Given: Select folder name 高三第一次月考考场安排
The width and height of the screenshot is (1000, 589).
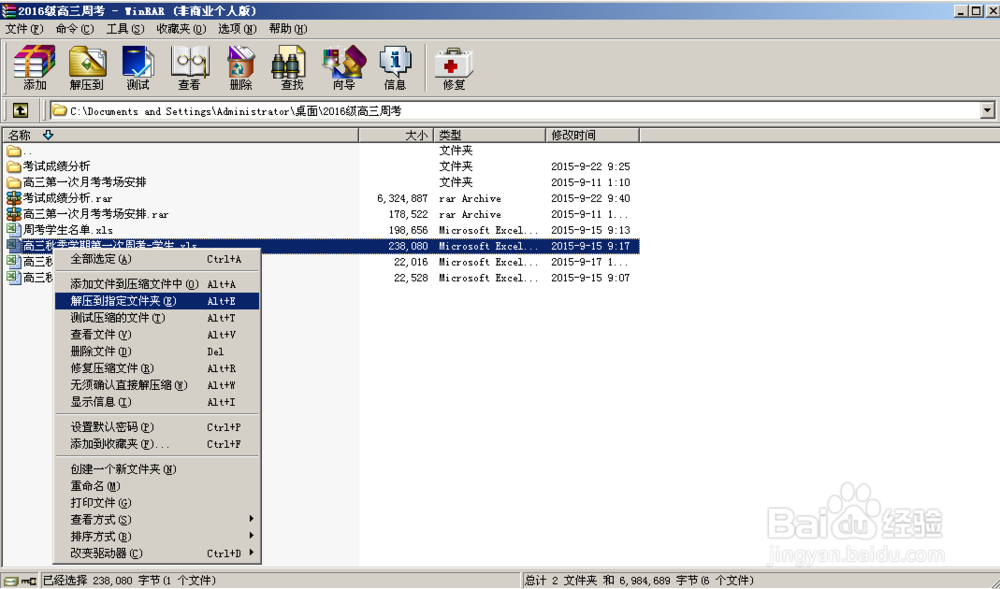Looking at the screenshot, I should 85,182.
